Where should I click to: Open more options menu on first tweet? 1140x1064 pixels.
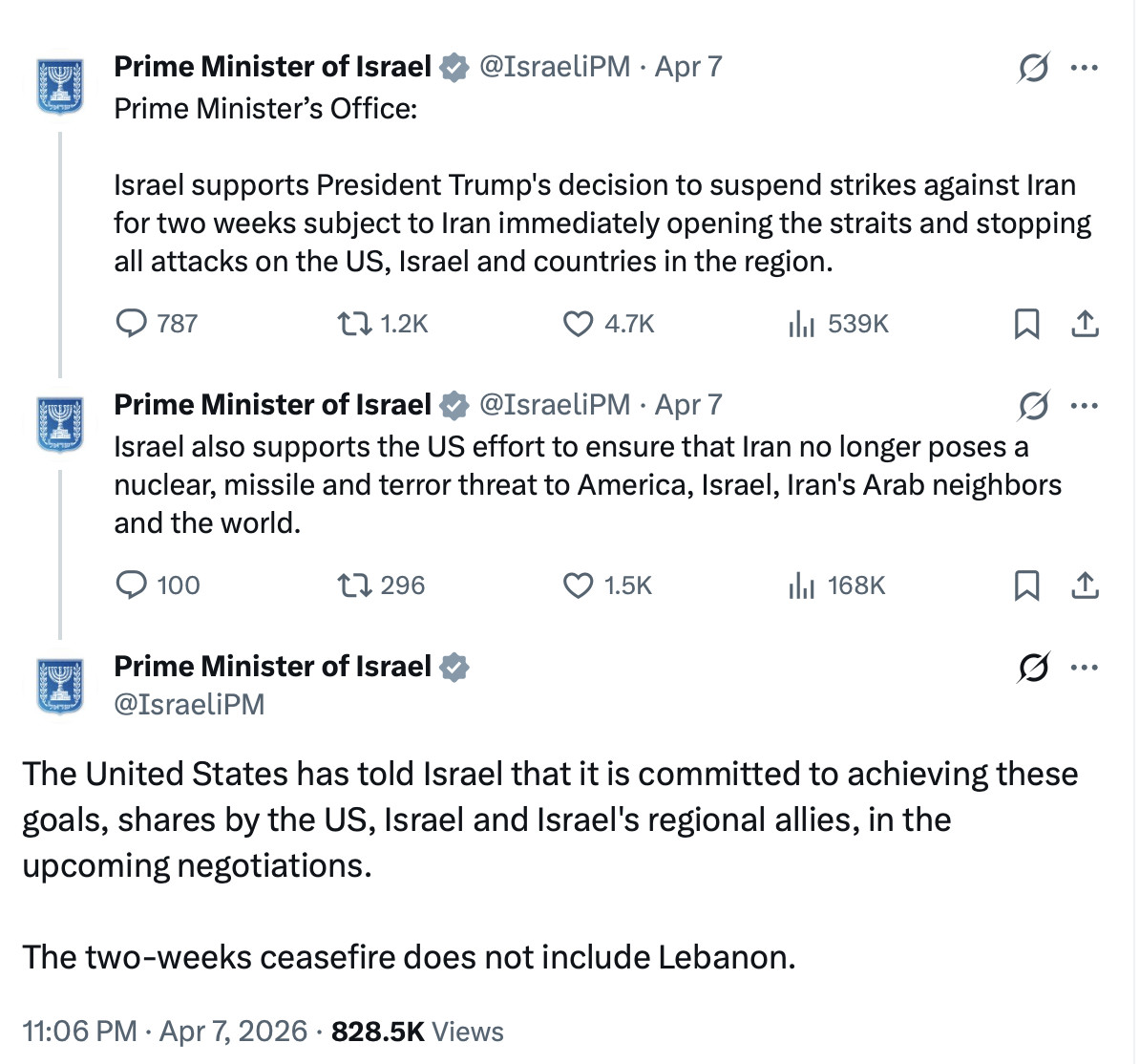tap(1085, 68)
